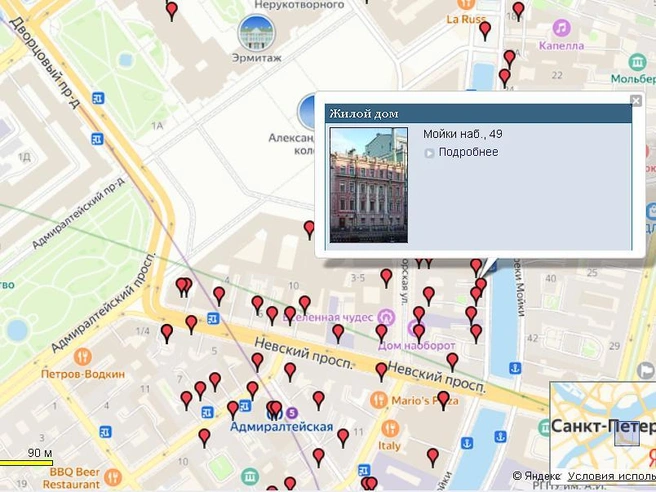Click red pin beside La Russ label
The height and width of the screenshot is (492, 656).
click(485, 31)
